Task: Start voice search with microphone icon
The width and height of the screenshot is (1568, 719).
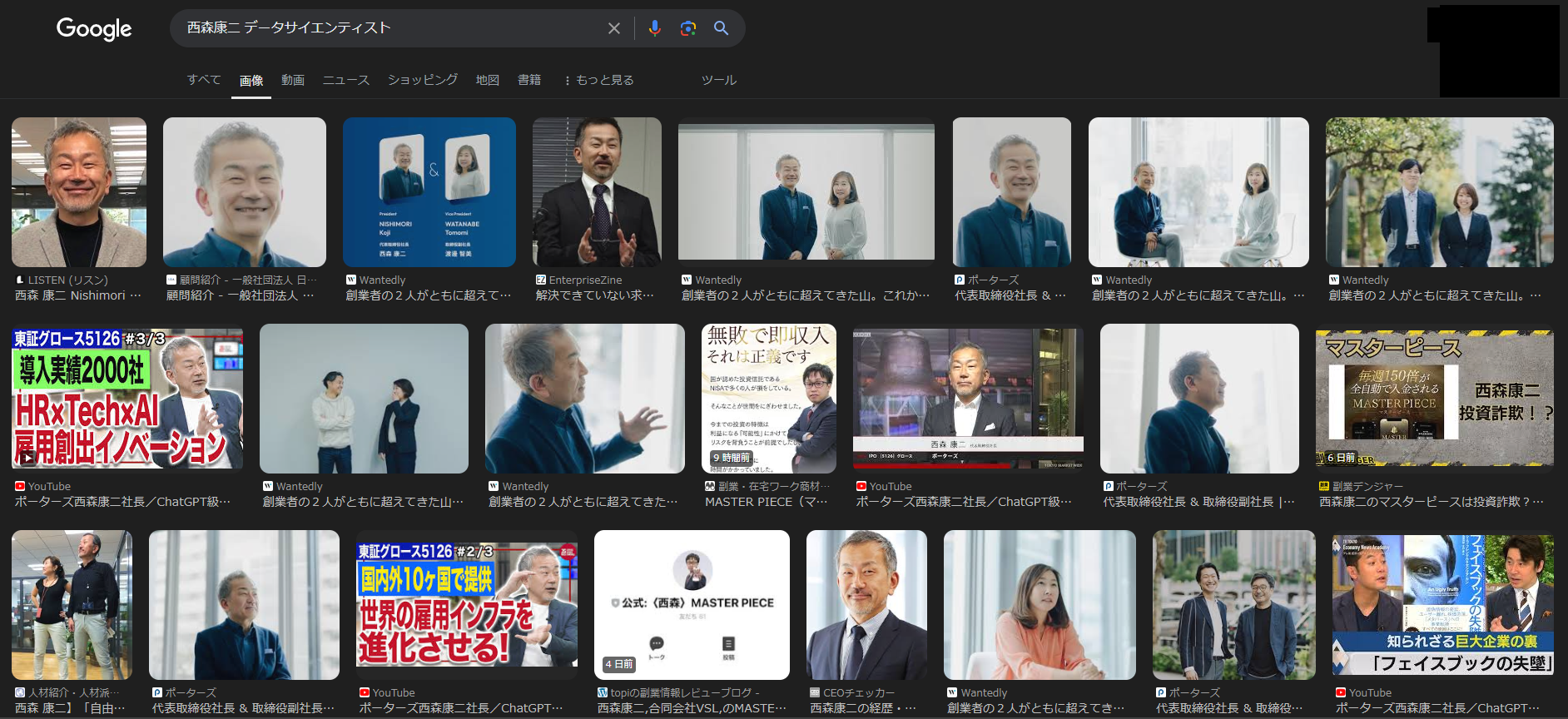Action: click(x=655, y=28)
